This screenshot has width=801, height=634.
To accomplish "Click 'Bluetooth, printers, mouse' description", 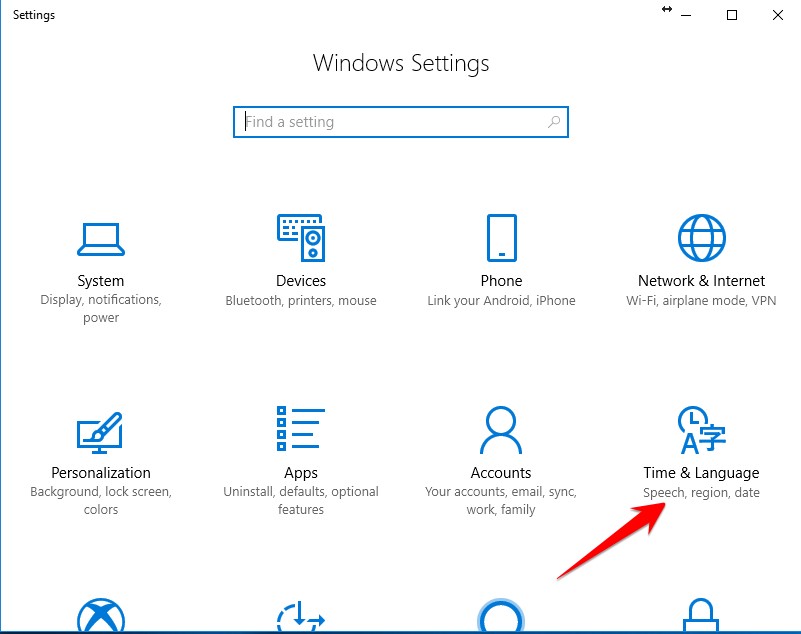I will pyautogui.click(x=301, y=300).
